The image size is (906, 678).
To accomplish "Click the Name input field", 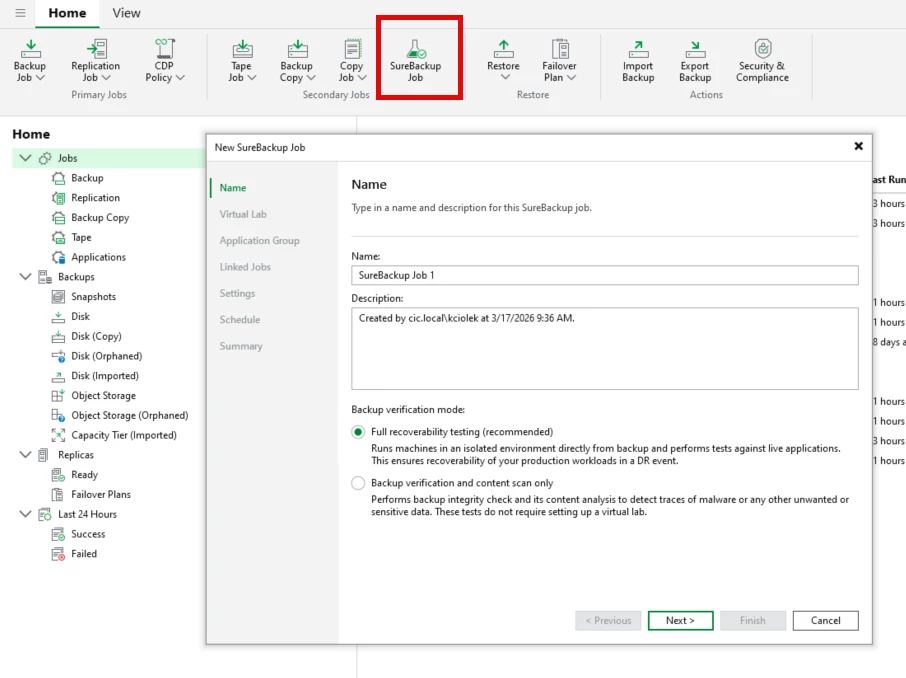I will [x=604, y=275].
